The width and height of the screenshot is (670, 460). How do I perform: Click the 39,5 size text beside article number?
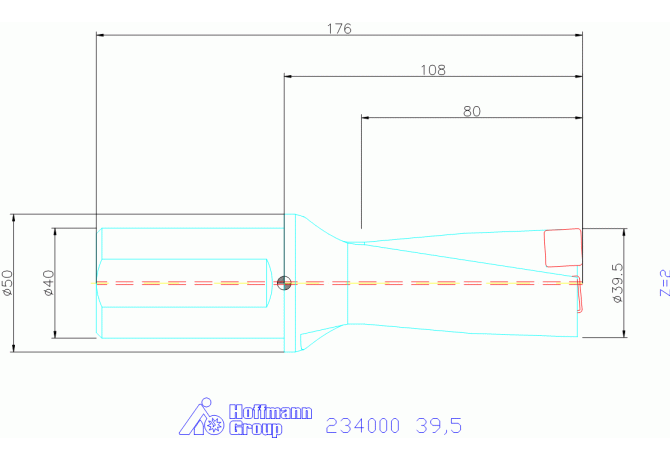point(438,426)
